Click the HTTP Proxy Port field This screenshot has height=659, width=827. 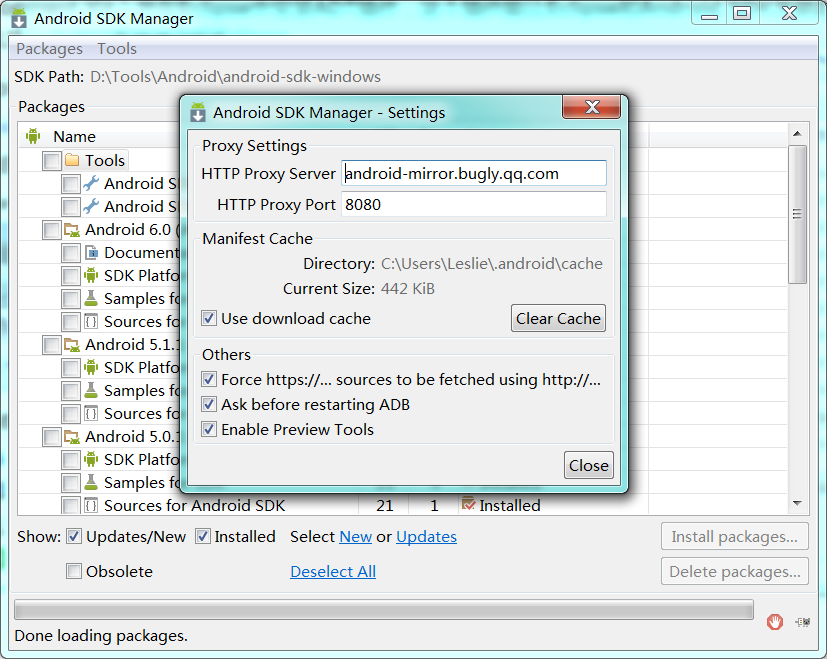474,204
